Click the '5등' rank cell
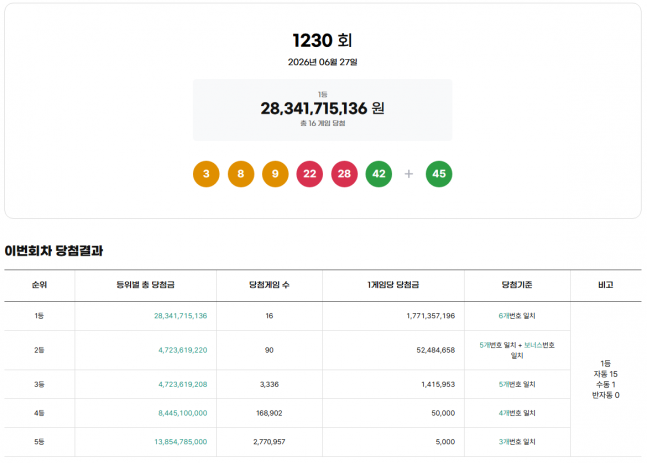This screenshot has height=463, width=647. click(x=39, y=442)
